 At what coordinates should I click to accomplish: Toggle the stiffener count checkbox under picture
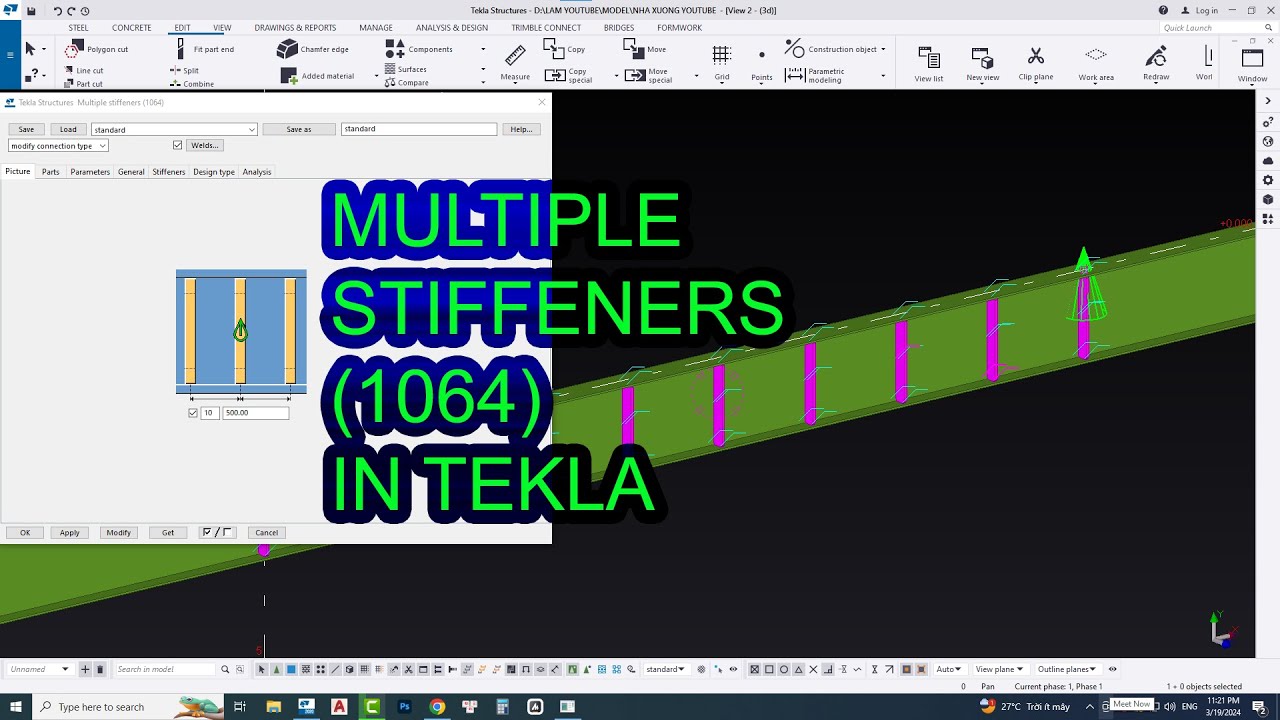[x=193, y=413]
